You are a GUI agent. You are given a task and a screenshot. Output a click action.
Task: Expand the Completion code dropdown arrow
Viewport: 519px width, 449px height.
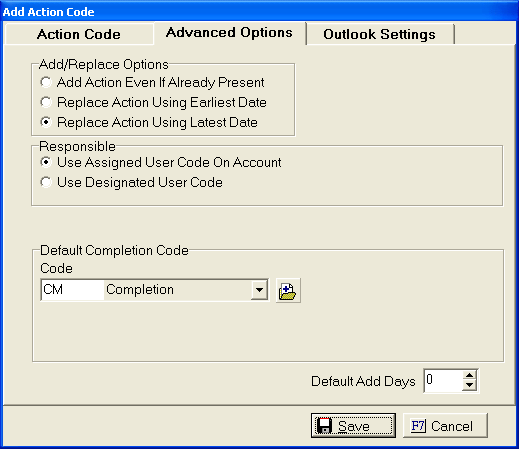click(x=259, y=290)
